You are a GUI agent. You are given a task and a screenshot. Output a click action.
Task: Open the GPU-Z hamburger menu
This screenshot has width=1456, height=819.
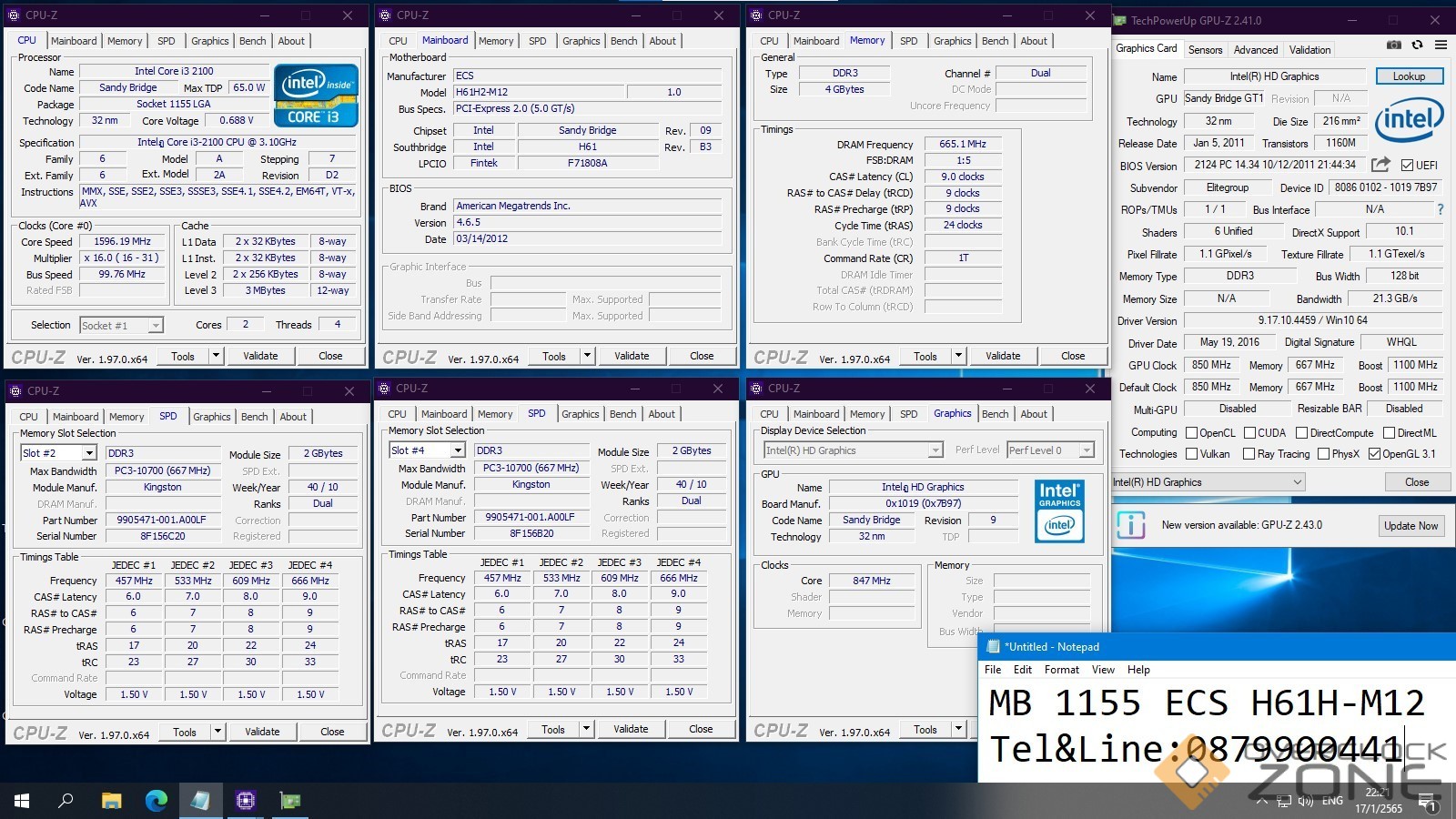(1441, 45)
